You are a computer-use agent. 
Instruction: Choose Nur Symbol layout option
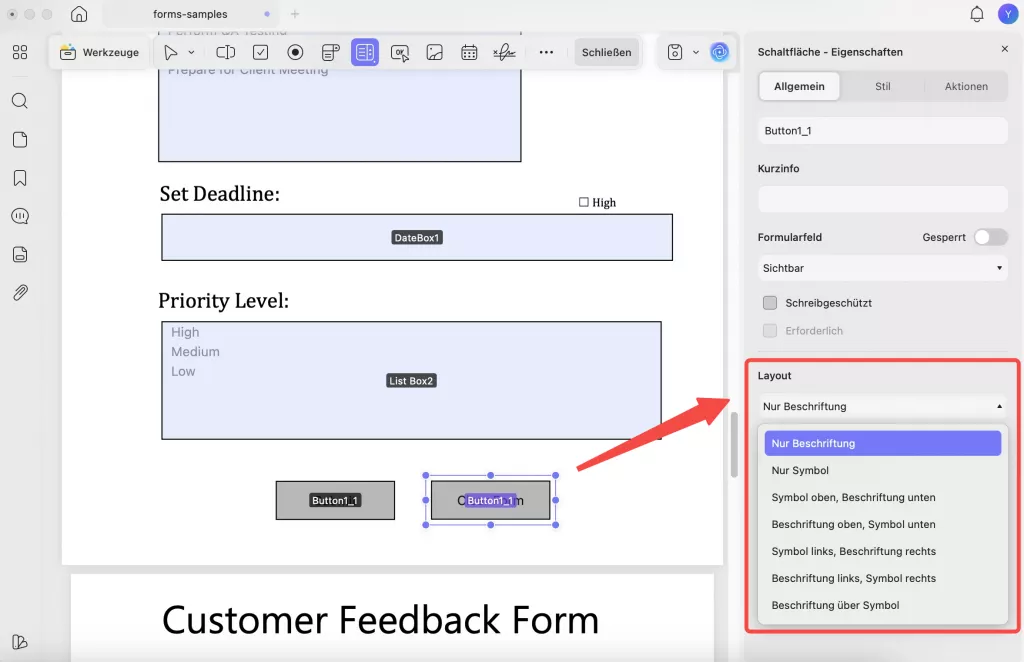882,470
